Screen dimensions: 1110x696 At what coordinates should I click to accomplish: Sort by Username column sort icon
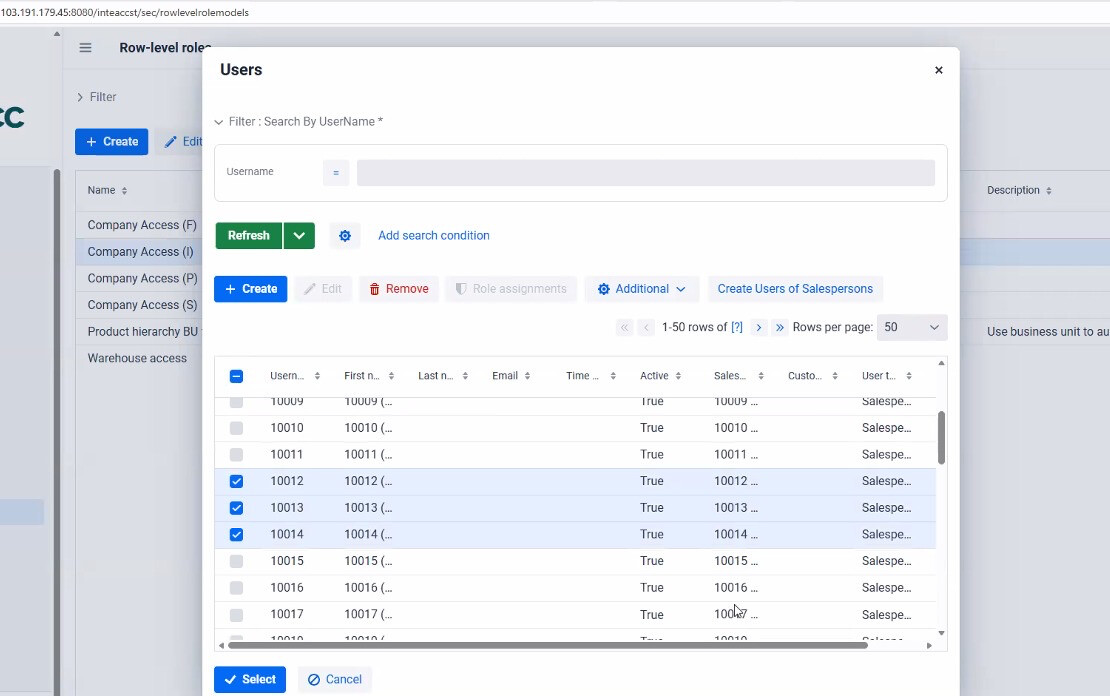pyautogui.click(x=317, y=376)
